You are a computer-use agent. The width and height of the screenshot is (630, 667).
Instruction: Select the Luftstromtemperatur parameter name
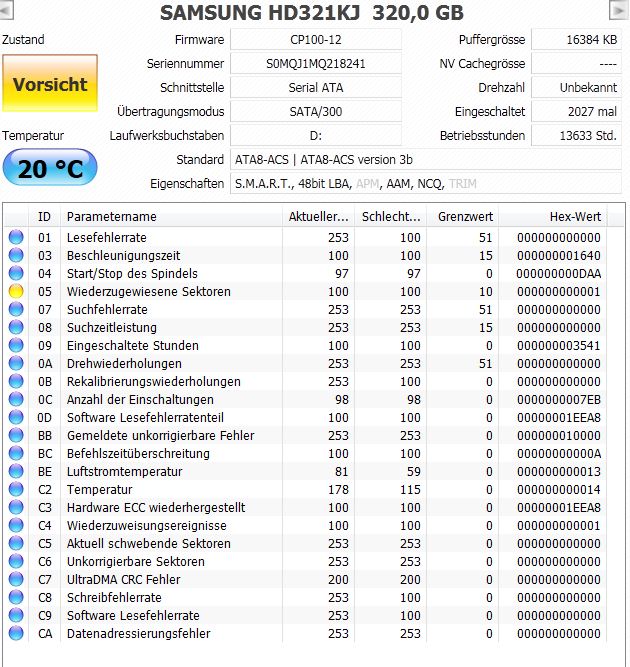(x=124, y=471)
